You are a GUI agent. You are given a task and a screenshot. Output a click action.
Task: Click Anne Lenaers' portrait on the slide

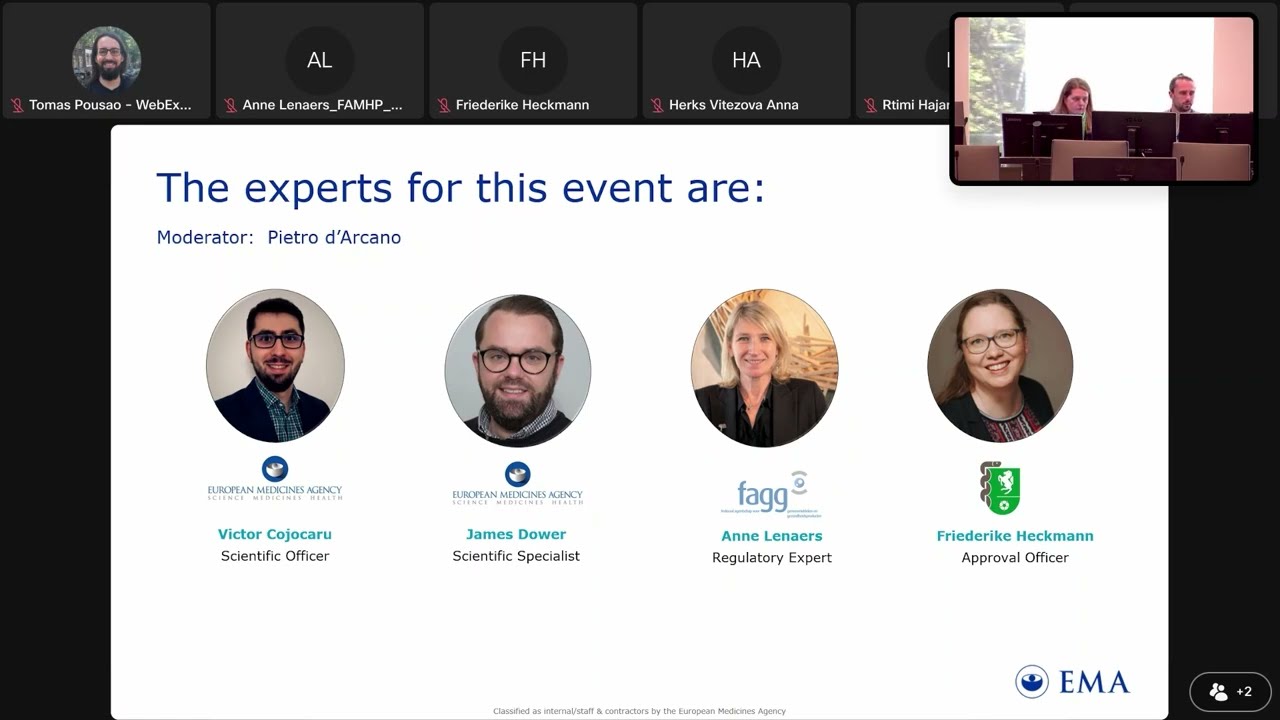click(765, 368)
